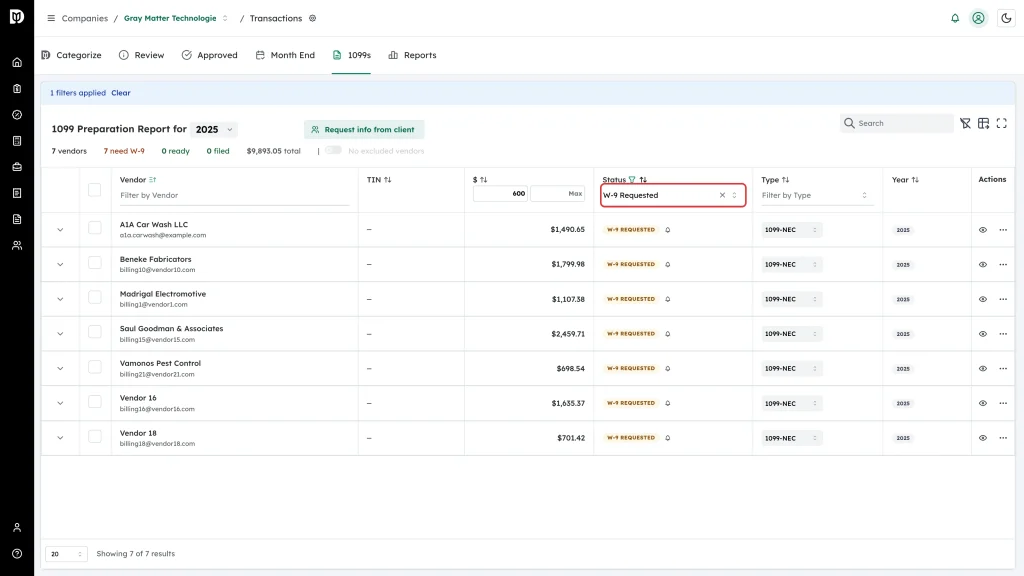Select all vendors header checkbox

(95, 190)
